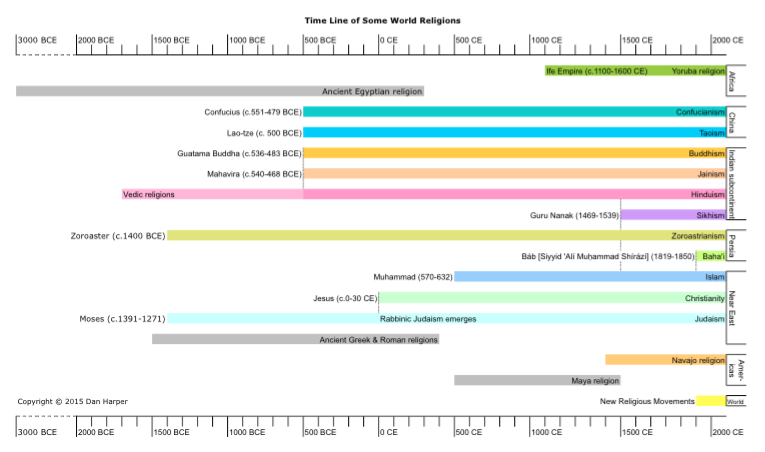Click the Zoroaster (c.1400 BCE) label

[x=117, y=236]
